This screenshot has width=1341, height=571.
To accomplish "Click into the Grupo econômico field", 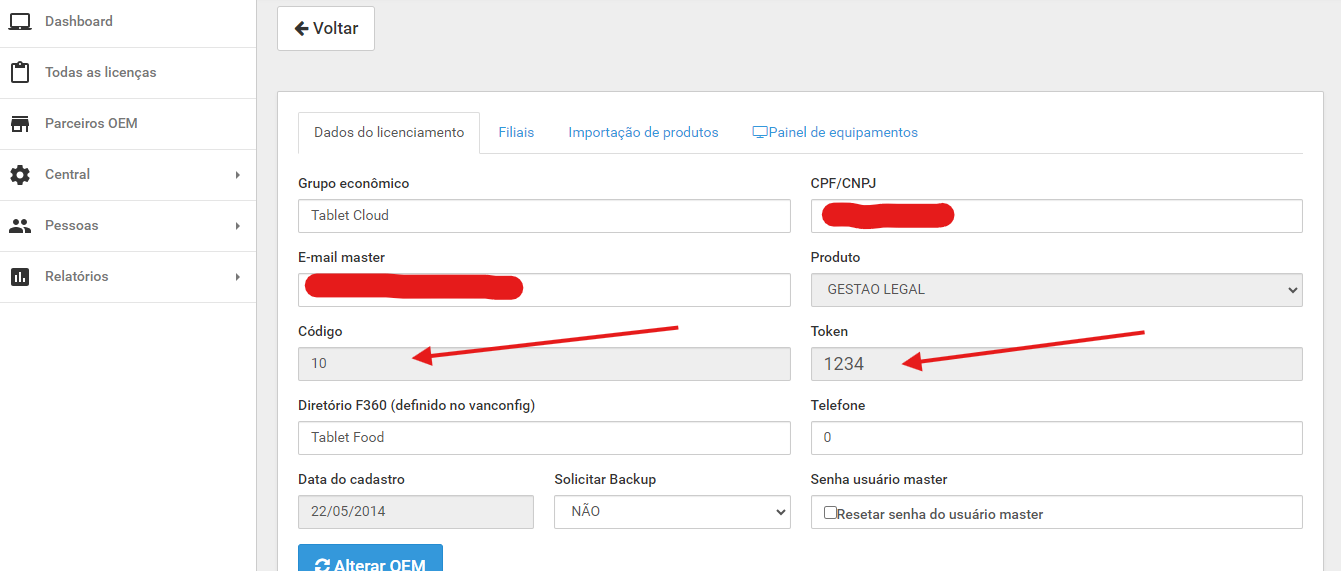I will (x=544, y=216).
